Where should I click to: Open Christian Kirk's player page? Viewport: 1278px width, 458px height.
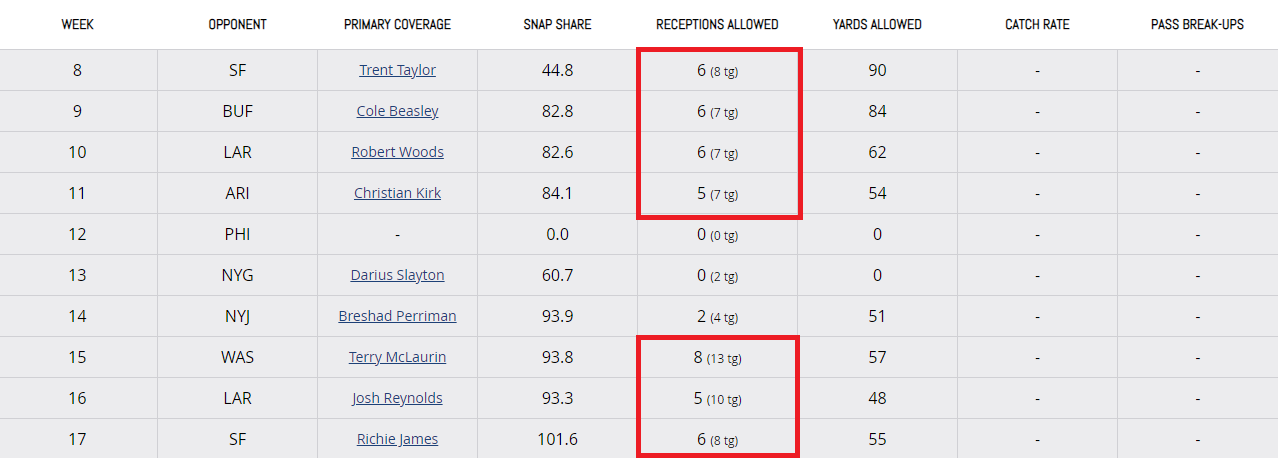[397, 193]
